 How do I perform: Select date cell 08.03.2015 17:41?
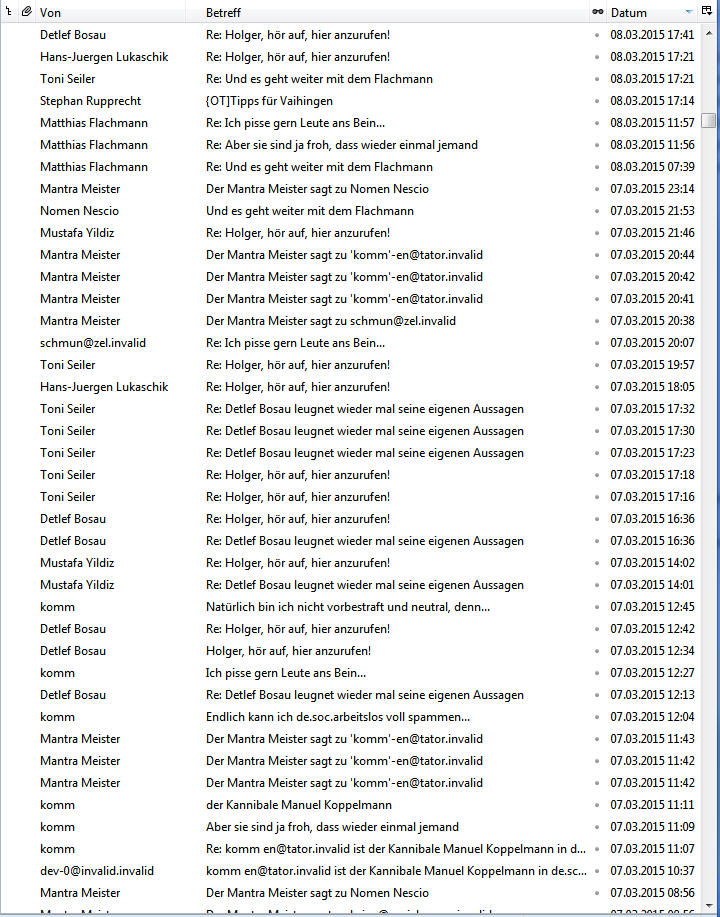[652, 35]
